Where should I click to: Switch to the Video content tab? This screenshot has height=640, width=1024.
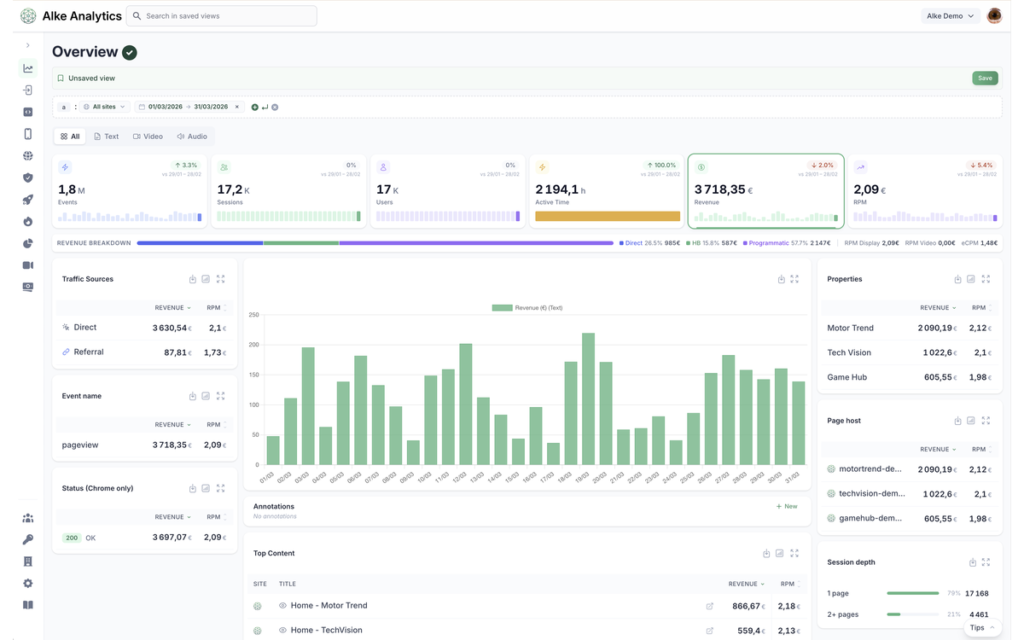tap(148, 136)
